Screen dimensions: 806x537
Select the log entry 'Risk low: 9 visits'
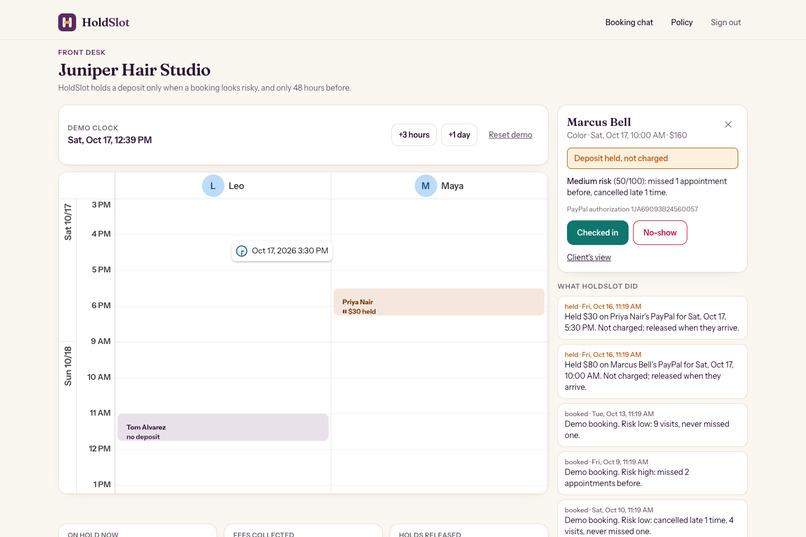point(652,425)
